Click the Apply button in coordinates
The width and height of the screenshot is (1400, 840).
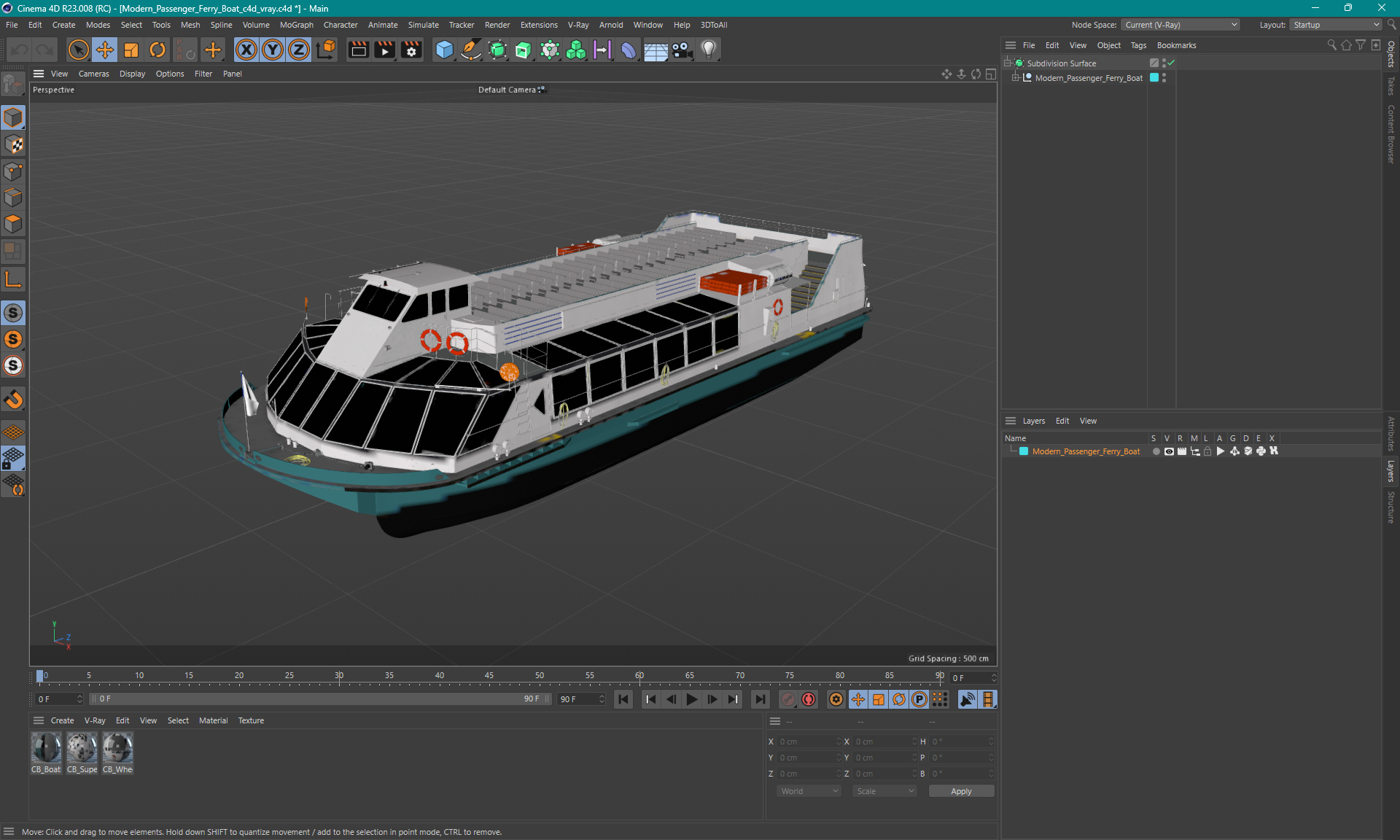click(961, 791)
